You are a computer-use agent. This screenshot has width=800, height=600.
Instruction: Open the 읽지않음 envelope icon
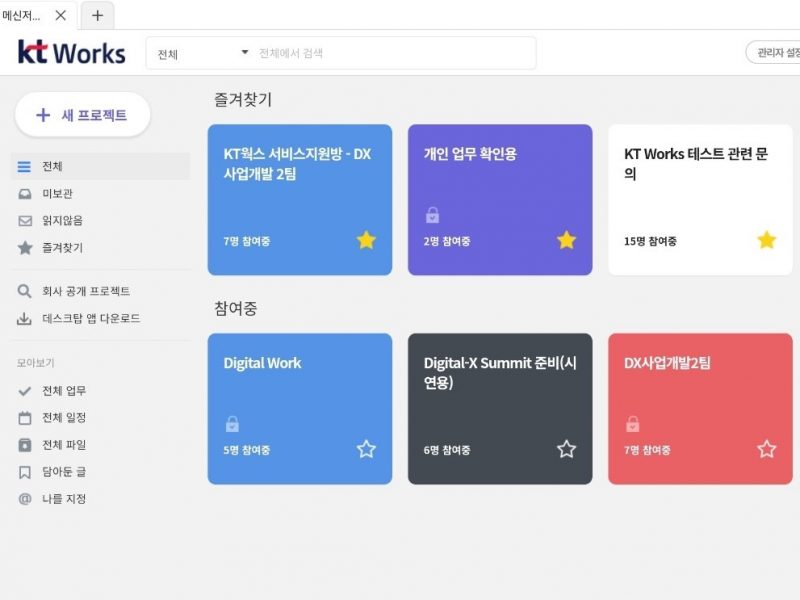pos(24,221)
